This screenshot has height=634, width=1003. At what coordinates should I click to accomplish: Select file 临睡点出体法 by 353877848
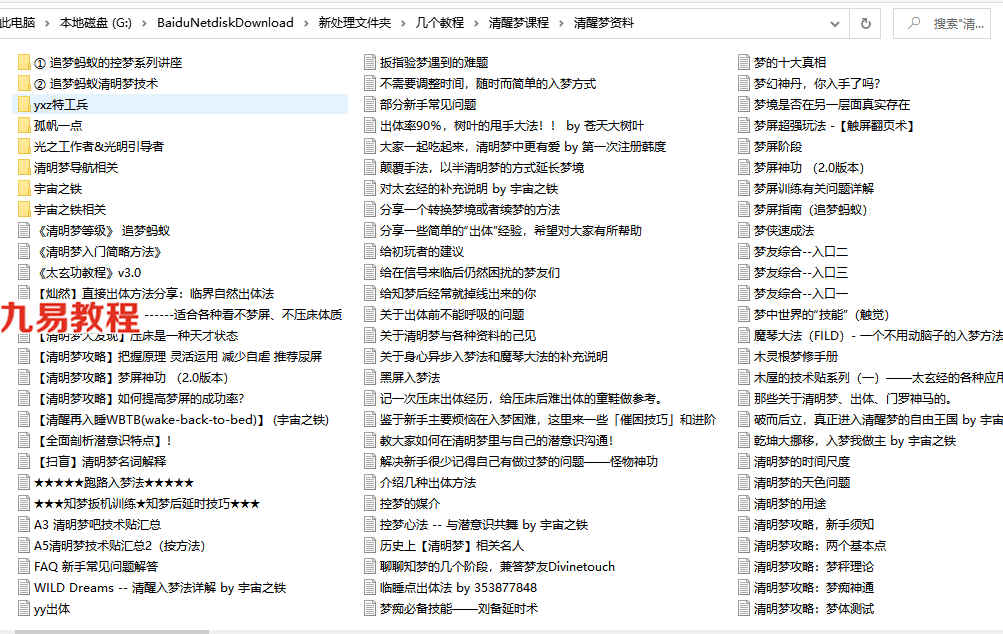458,588
